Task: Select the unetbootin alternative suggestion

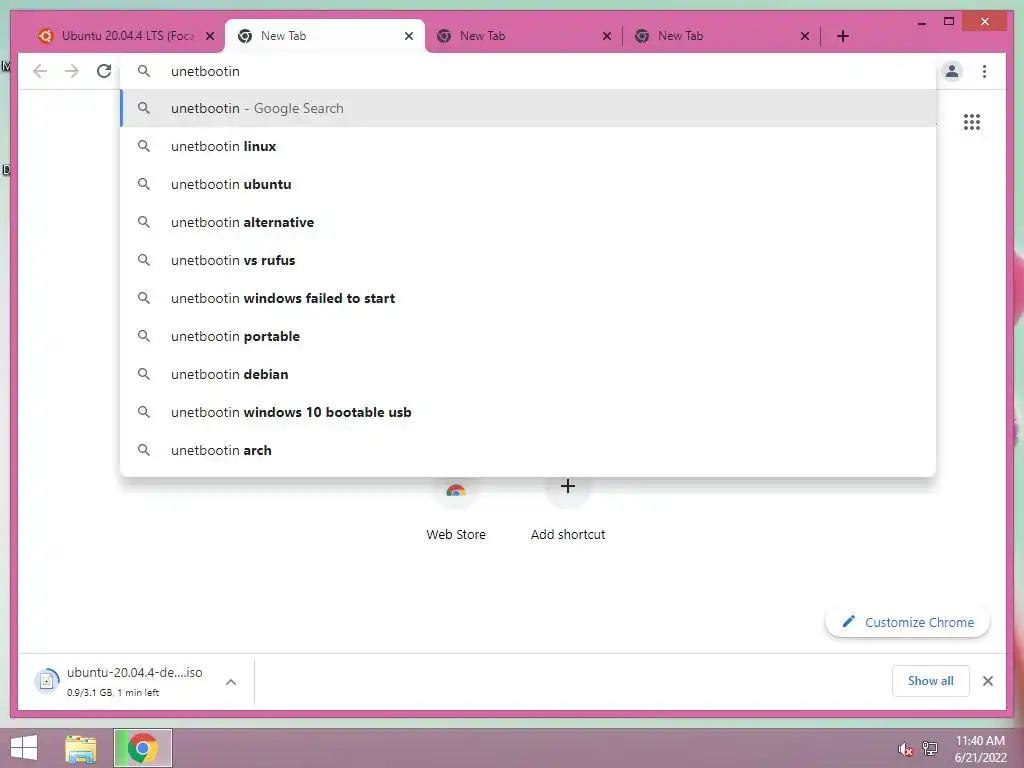Action: [x=529, y=222]
